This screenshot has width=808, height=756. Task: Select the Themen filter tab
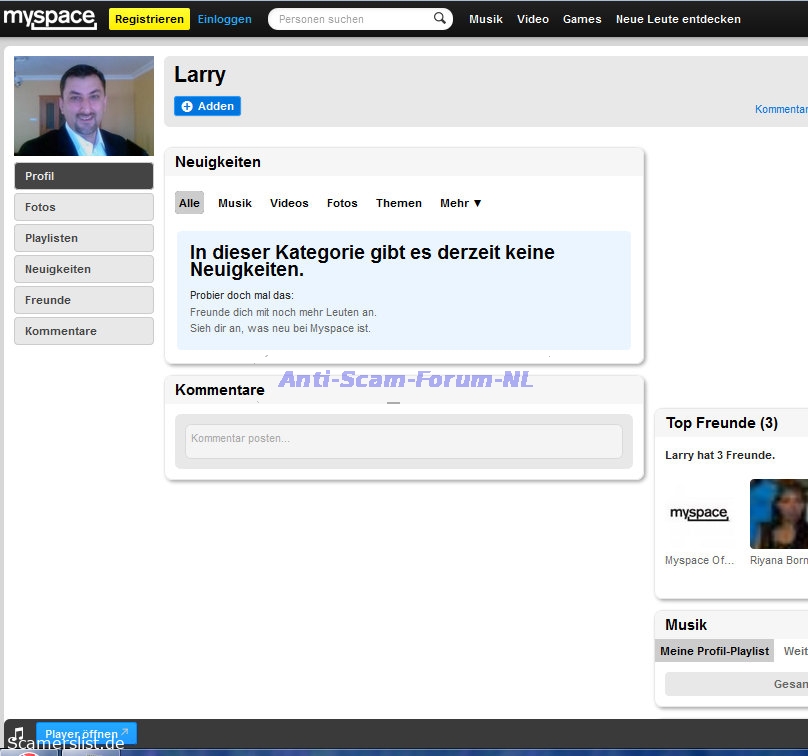399,203
